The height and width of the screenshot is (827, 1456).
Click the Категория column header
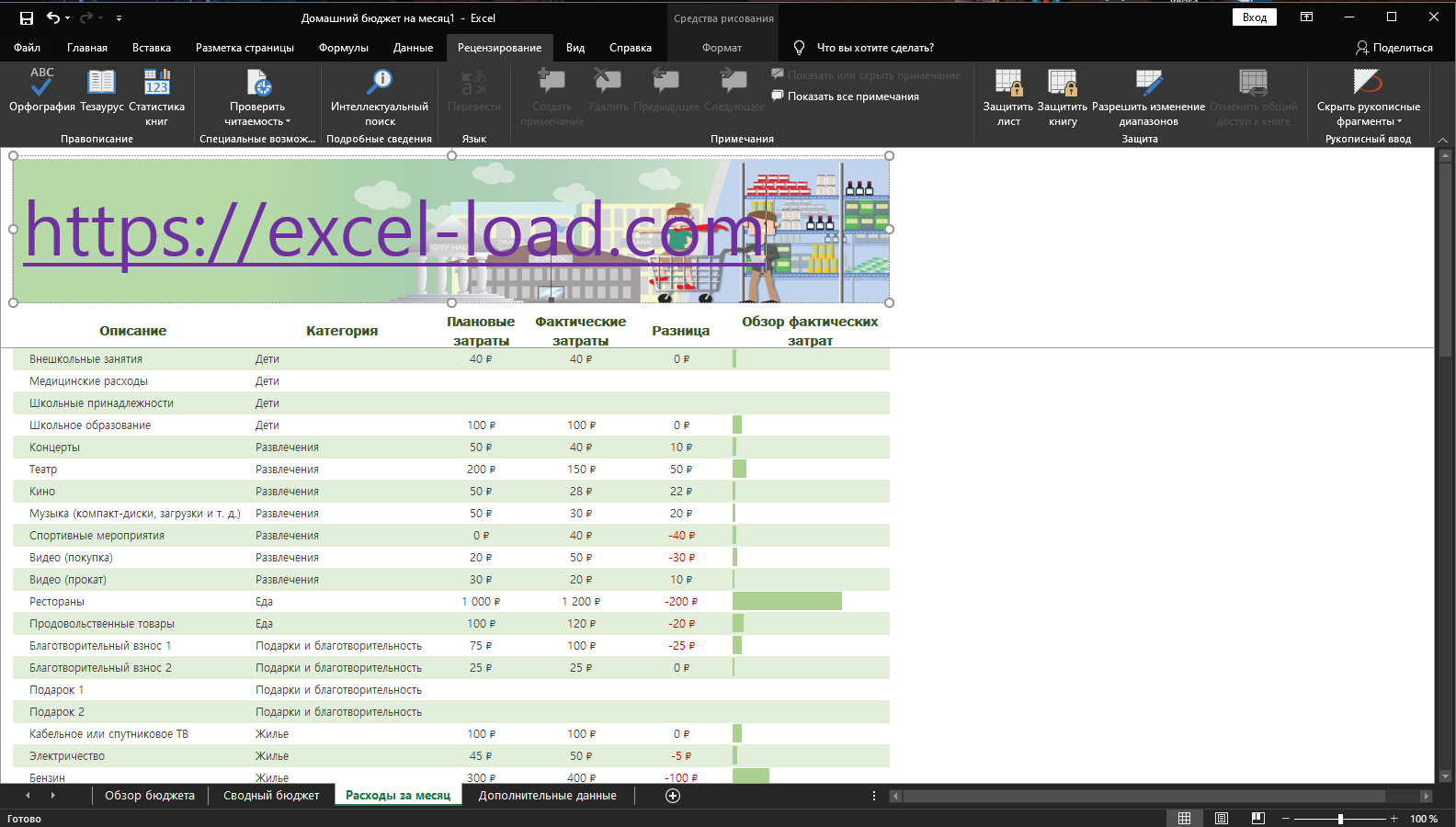click(342, 331)
